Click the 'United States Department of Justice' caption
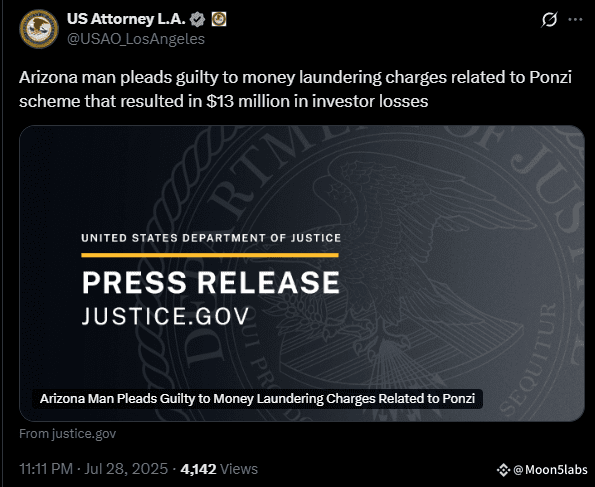595x487 pixels. tap(211, 238)
